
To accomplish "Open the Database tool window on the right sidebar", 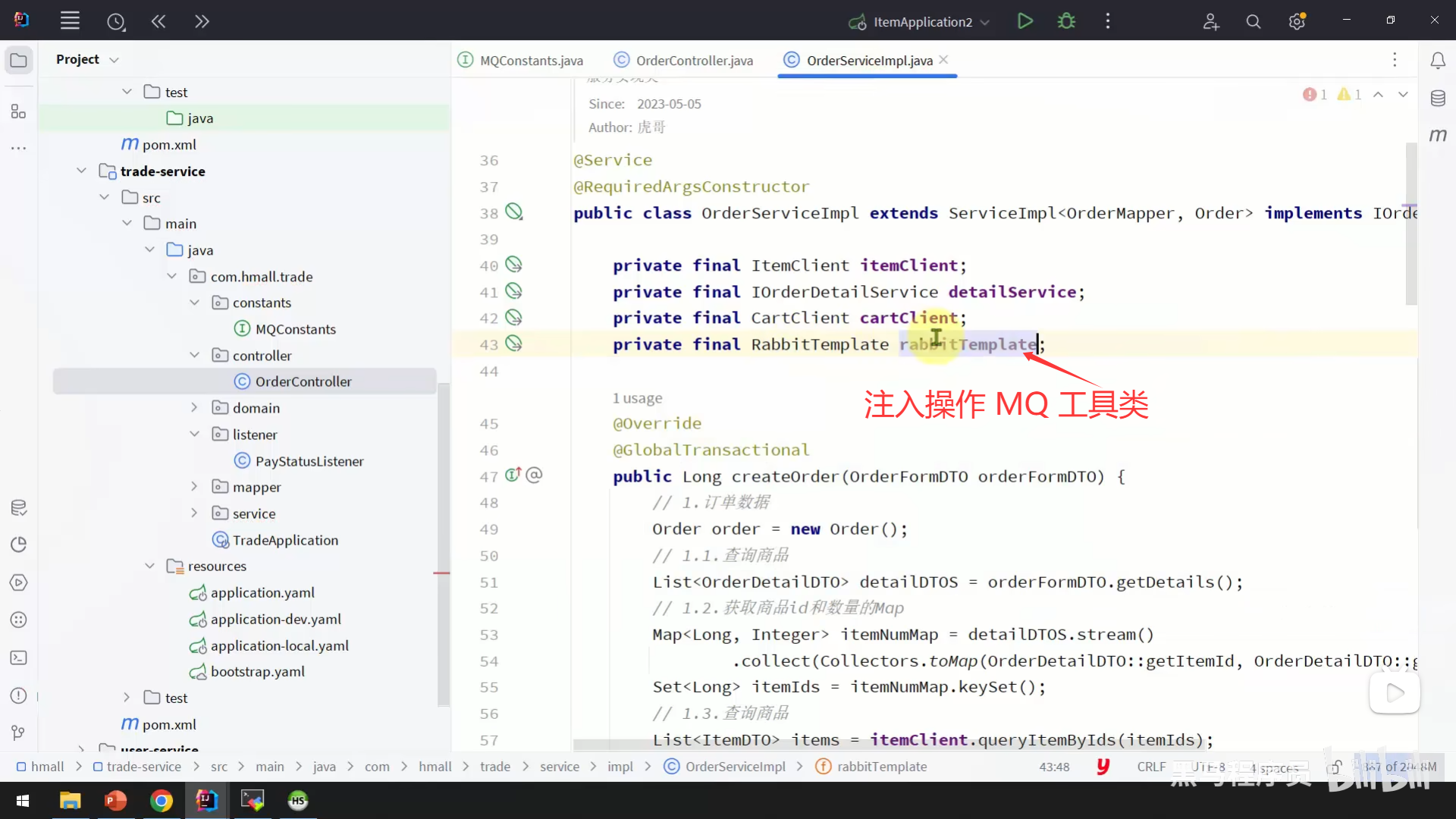I will click(1437, 98).
